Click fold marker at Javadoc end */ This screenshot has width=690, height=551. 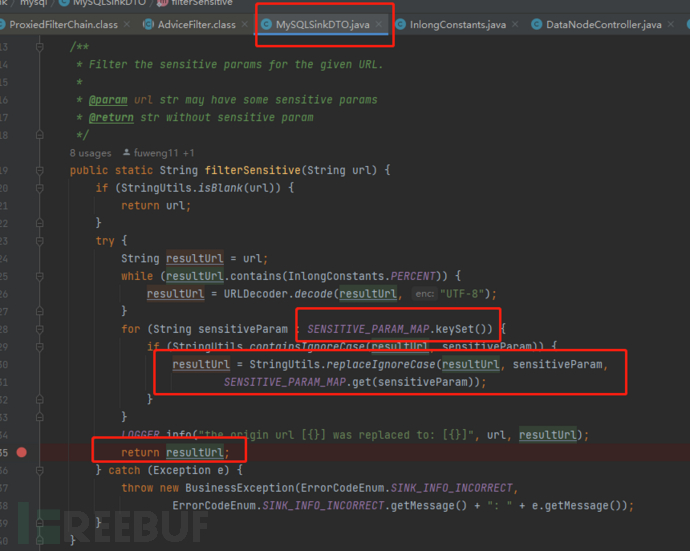click(x=40, y=135)
